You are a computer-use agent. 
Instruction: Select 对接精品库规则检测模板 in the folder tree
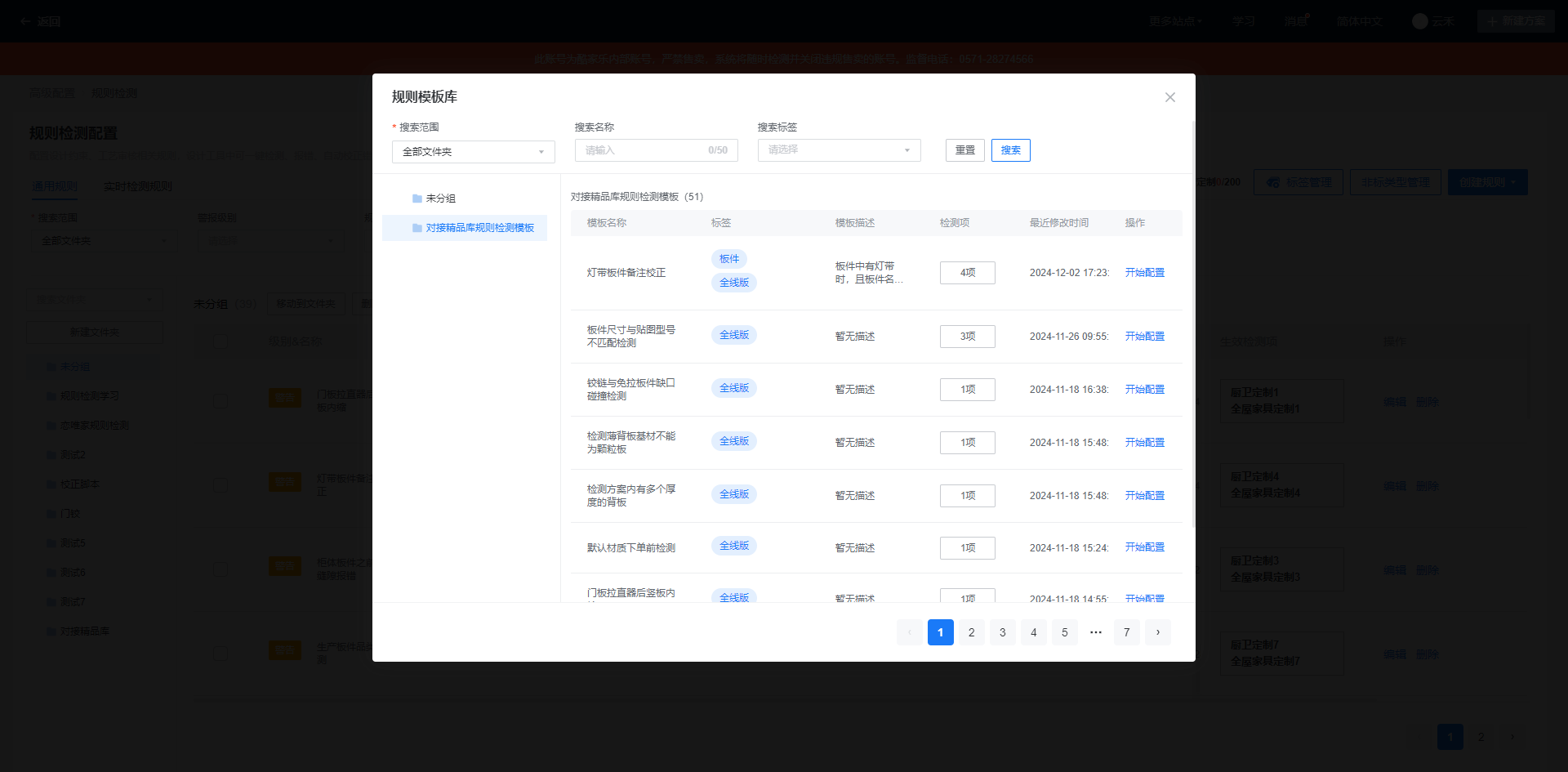pyautogui.click(x=479, y=228)
